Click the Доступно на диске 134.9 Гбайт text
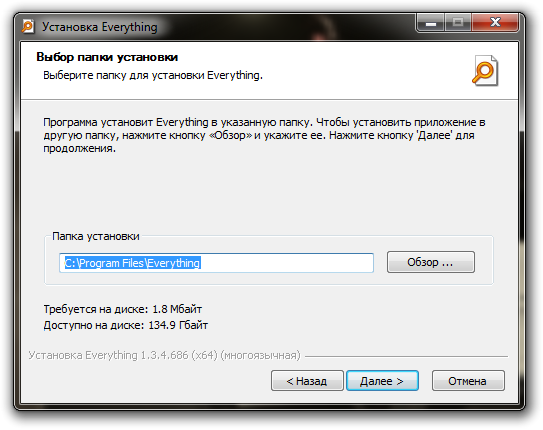Viewport: 543px width, 430px height. click(126, 325)
